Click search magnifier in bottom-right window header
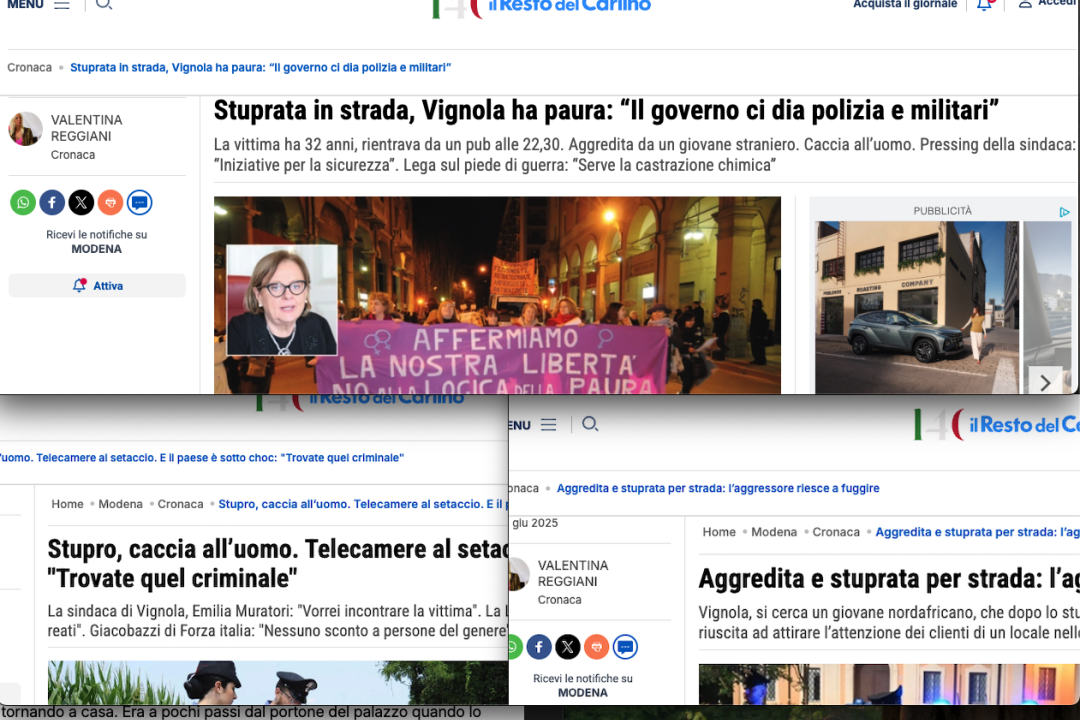Viewport: 1080px width, 720px height. (590, 424)
